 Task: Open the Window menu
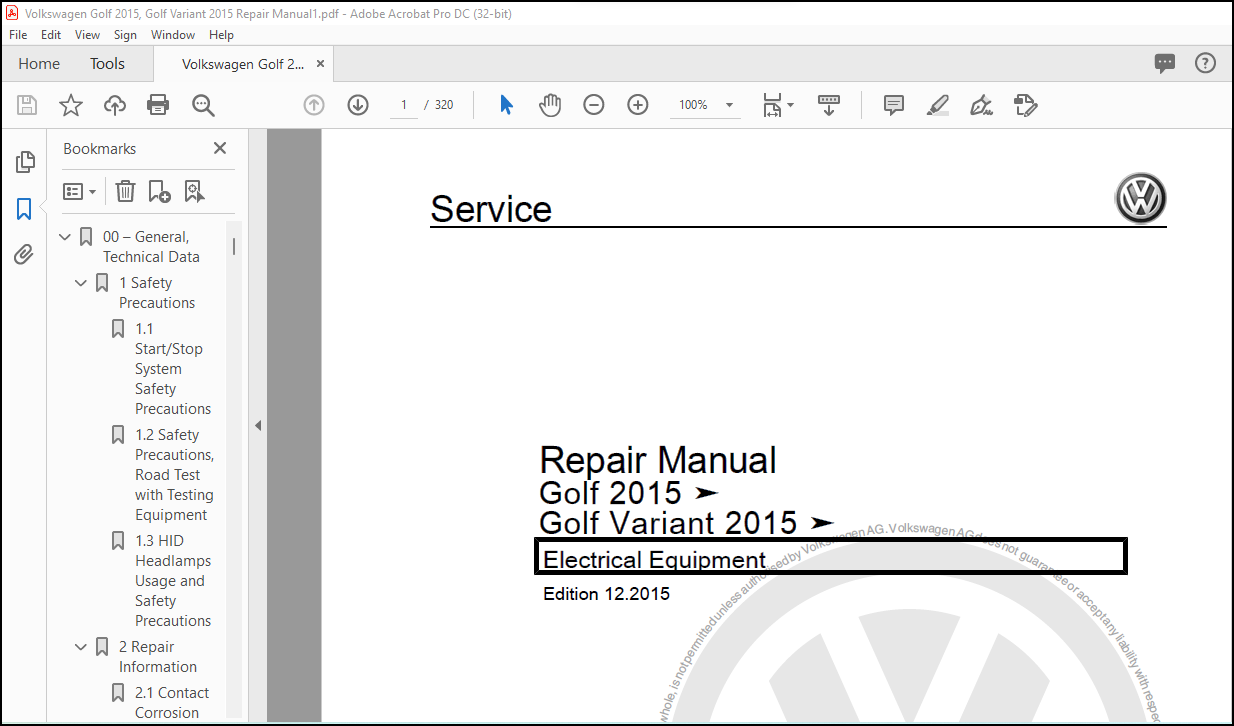[x=173, y=34]
